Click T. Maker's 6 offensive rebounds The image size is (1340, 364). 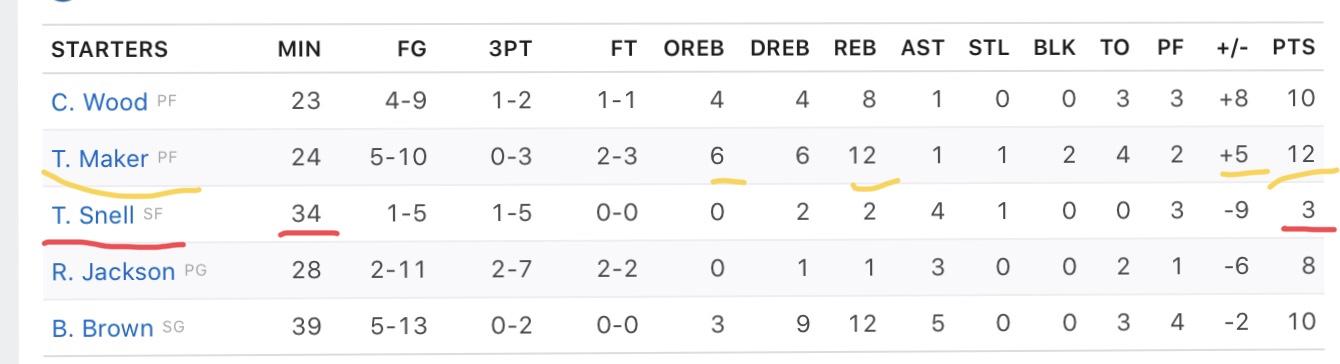point(716,158)
